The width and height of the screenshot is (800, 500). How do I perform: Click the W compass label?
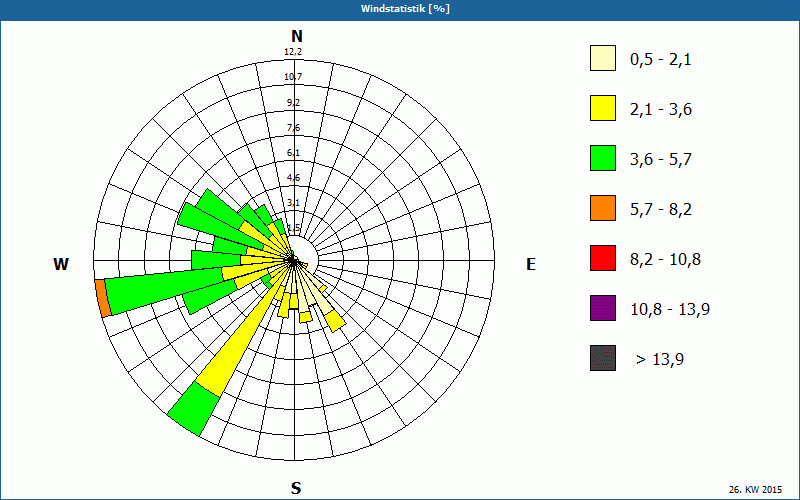61,264
